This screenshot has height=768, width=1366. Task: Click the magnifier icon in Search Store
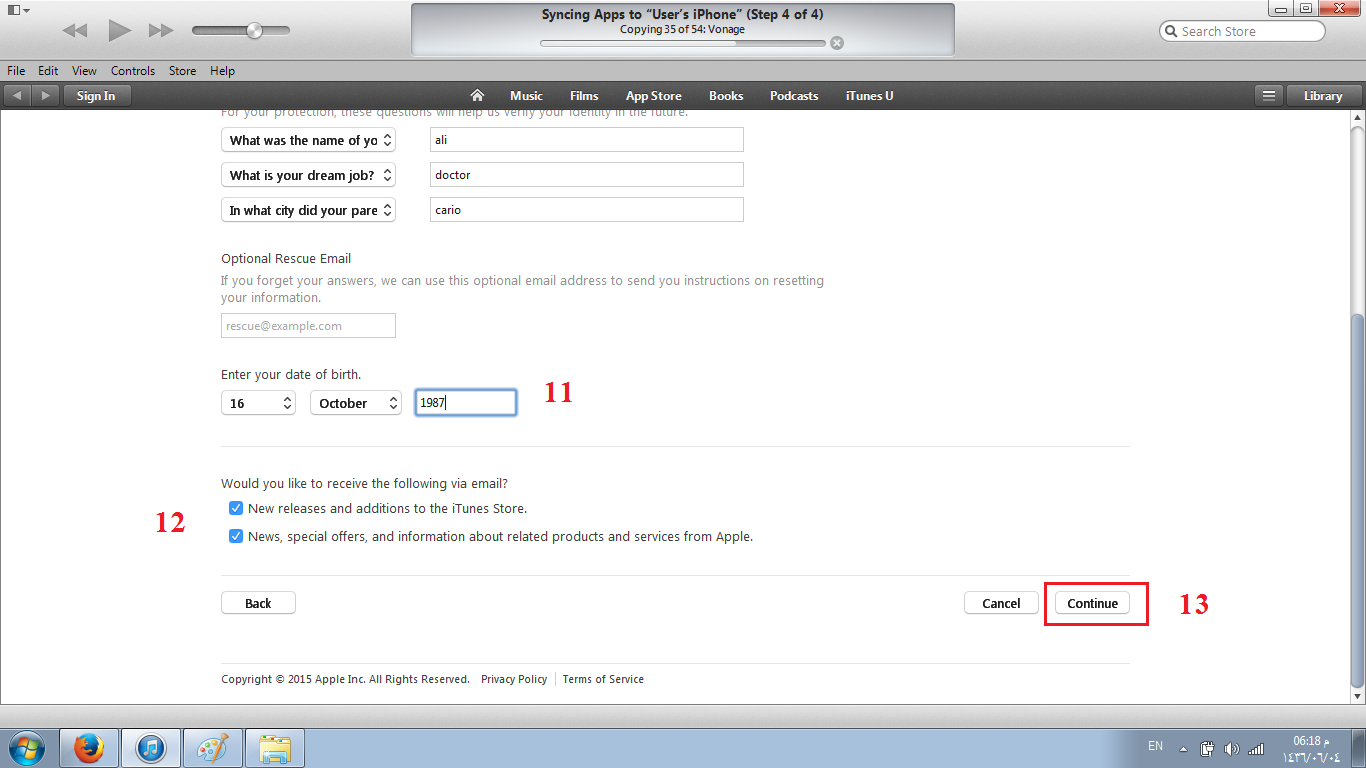(x=1171, y=31)
